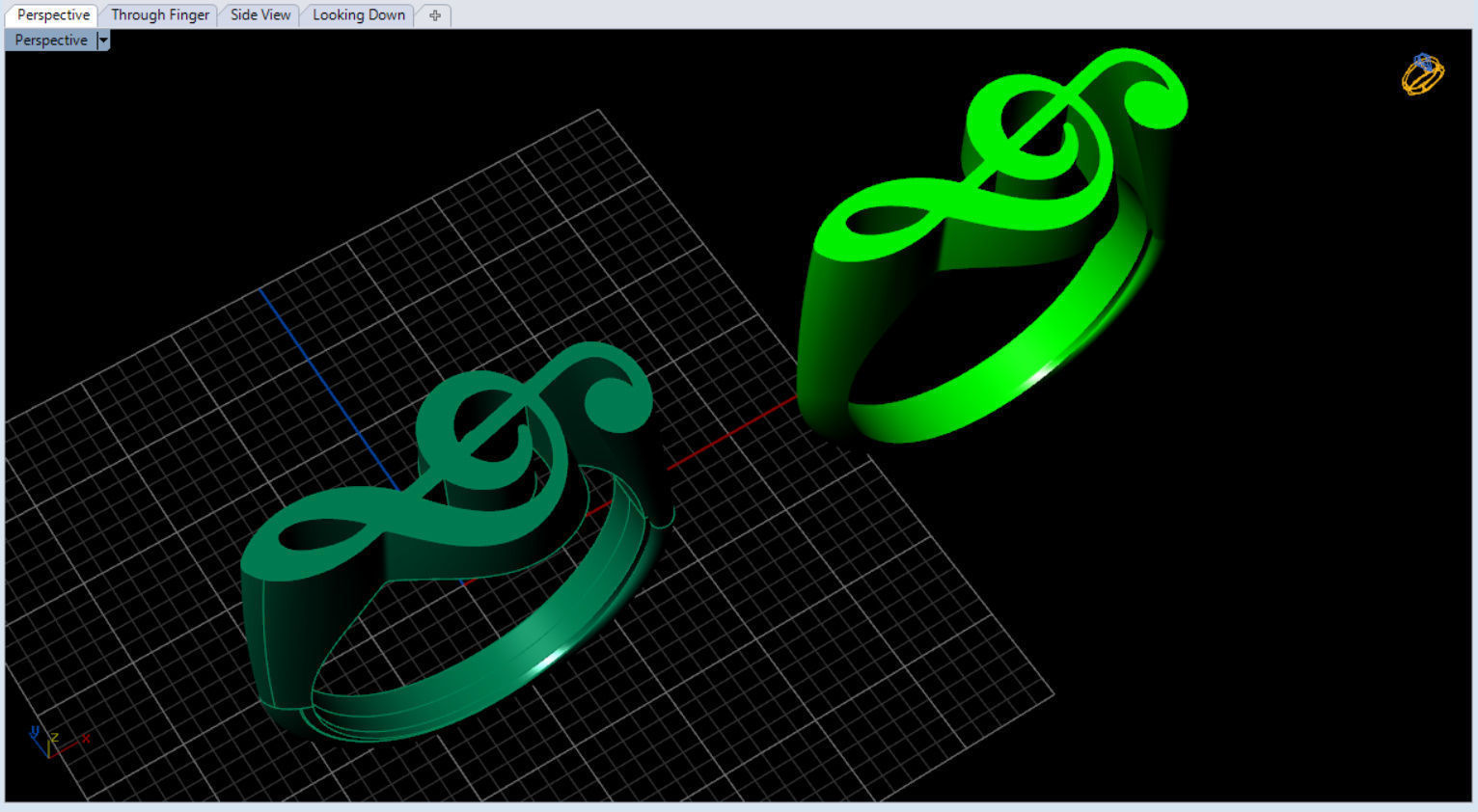1478x812 pixels.
Task: Select the Side View tab
Action: click(260, 15)
